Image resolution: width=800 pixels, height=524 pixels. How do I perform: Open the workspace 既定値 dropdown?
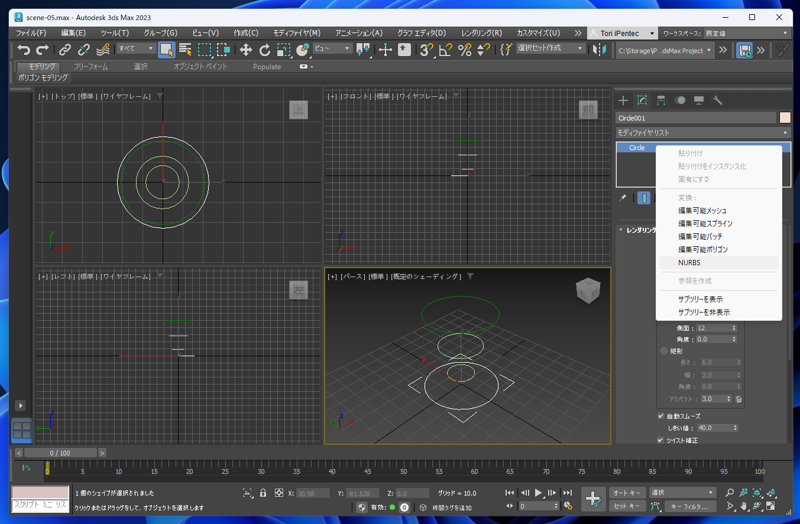(x=746, y=33)
